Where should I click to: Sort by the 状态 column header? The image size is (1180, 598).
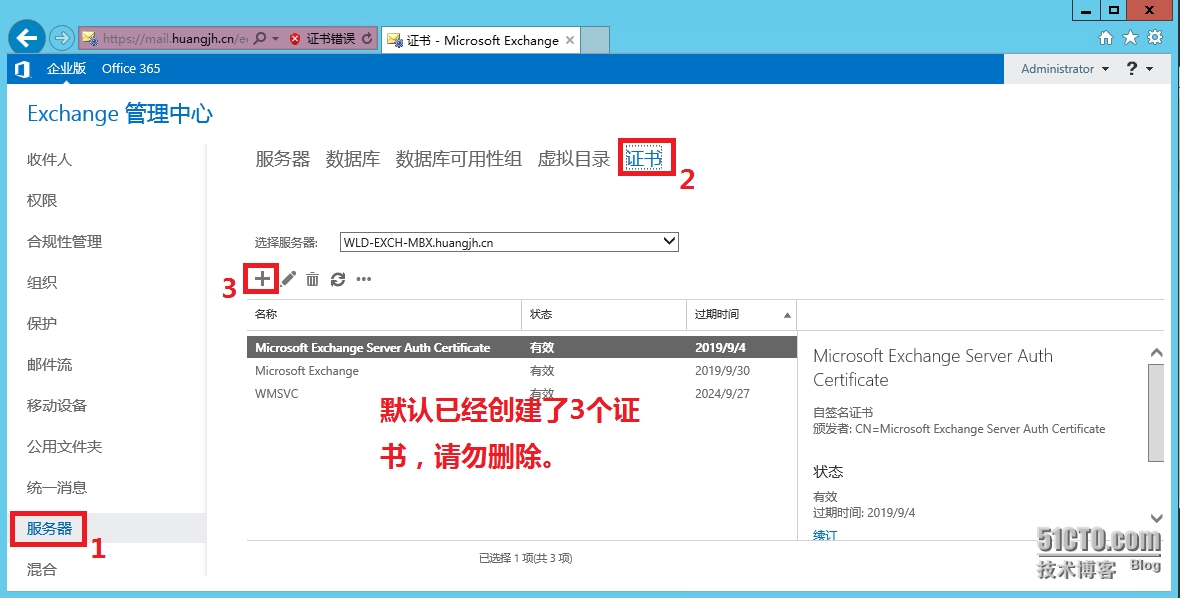(604, 314)
